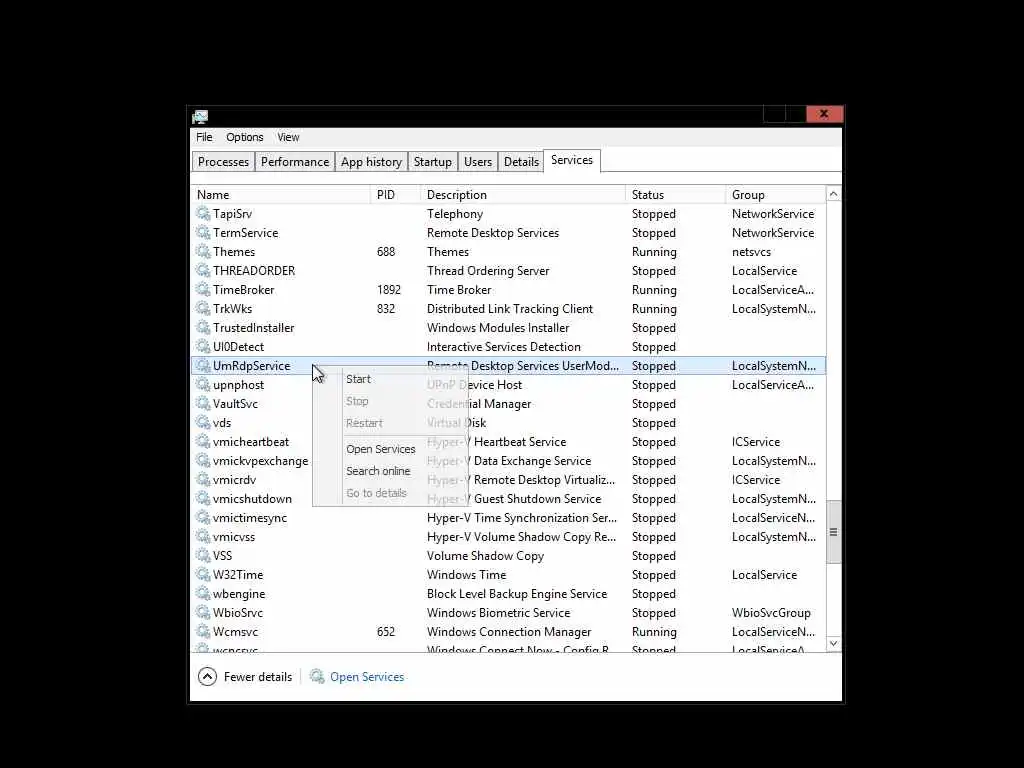Viewport: 1024px width, 768px height.
Task: Click the vmicvss service gear icon
Action: [x=203, y=536]
